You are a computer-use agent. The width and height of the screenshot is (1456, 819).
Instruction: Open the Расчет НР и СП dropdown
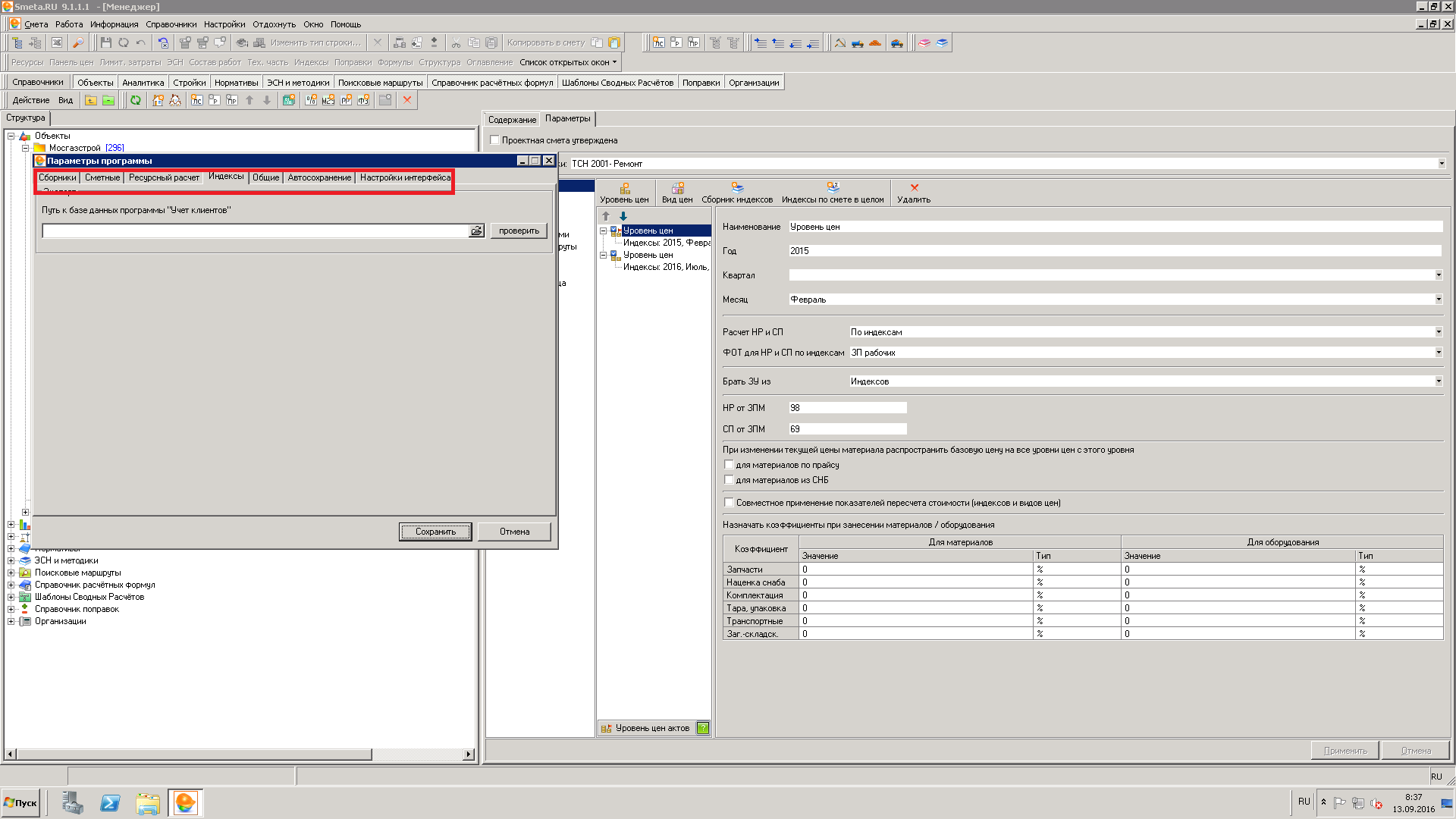click(1439, 332)
